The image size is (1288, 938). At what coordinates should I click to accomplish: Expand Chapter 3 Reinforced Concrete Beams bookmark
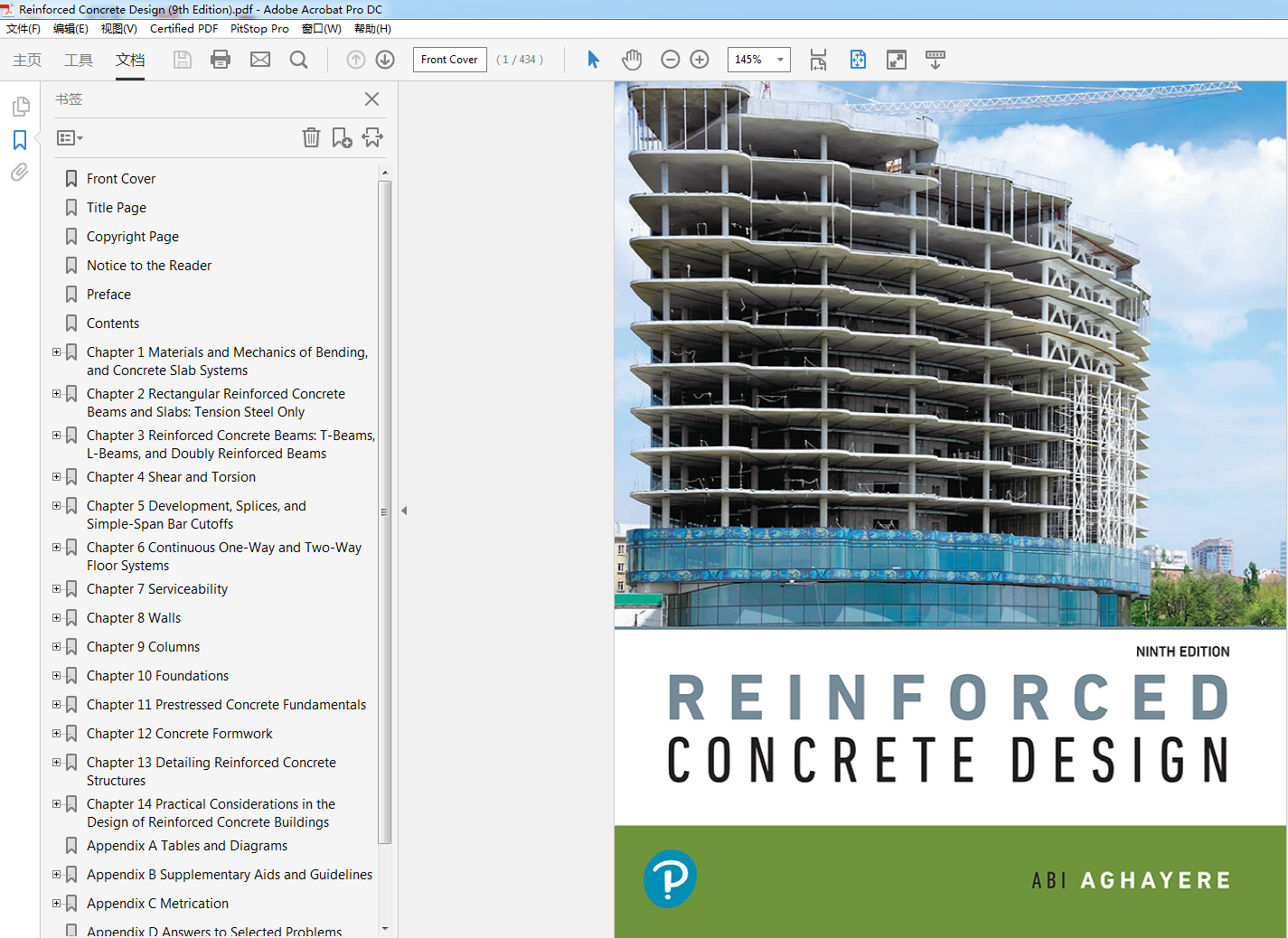coord(57,436)
